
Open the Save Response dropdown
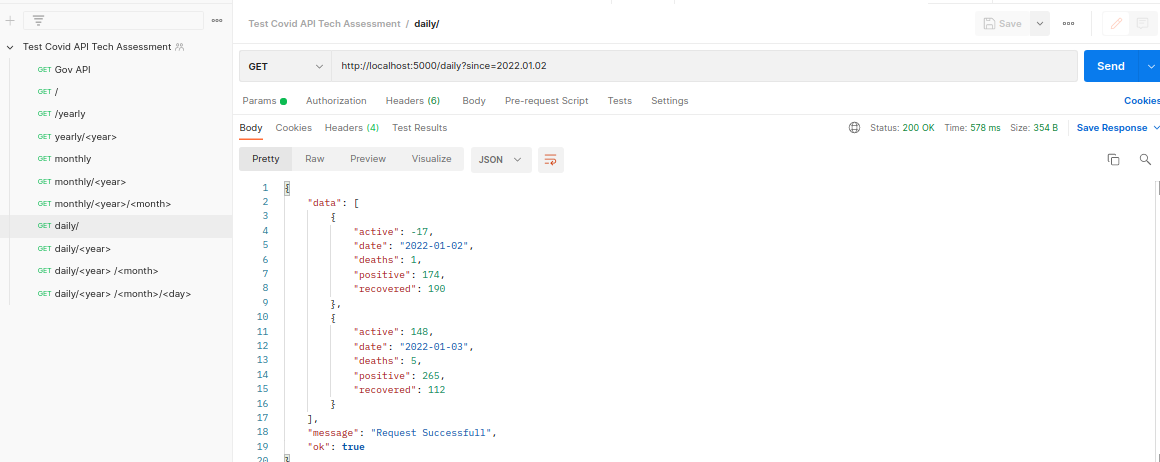pos(1116,128)
